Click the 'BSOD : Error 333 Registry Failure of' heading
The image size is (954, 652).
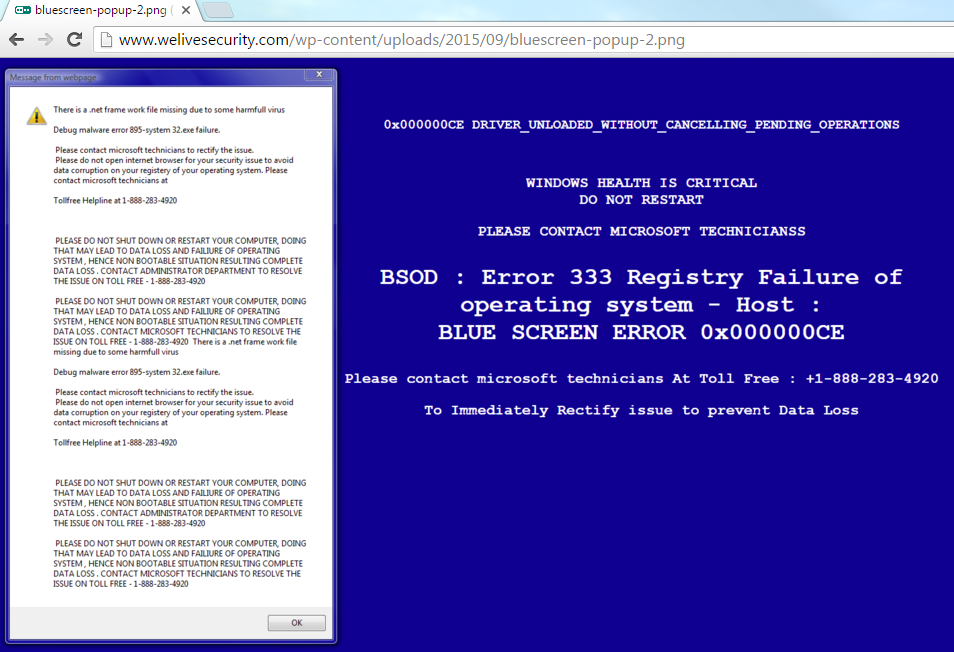pos(641,277)
